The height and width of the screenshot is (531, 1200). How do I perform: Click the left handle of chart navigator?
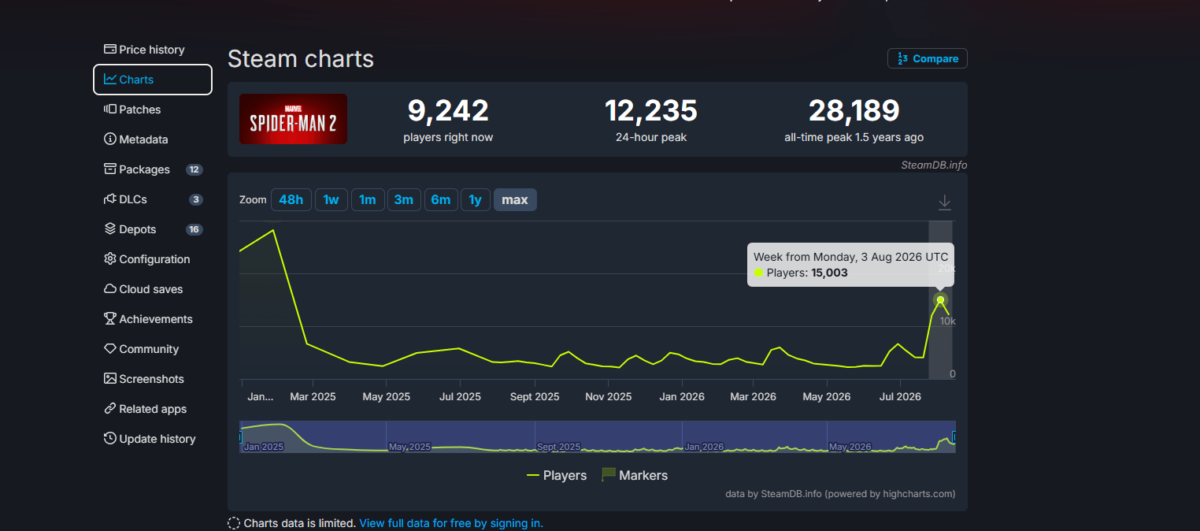[240, 437]
